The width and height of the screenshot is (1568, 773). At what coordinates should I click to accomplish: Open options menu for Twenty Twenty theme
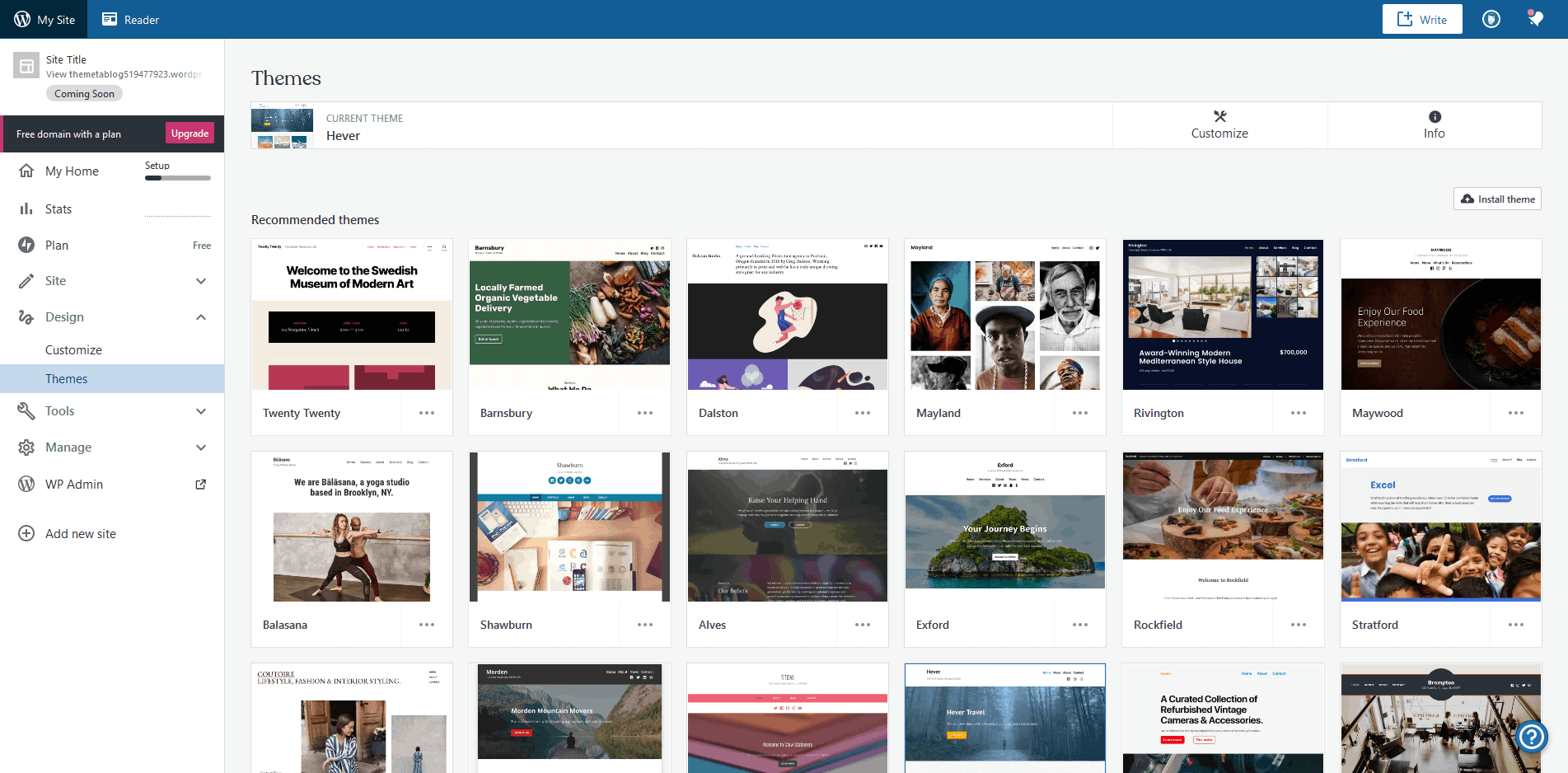427,413
